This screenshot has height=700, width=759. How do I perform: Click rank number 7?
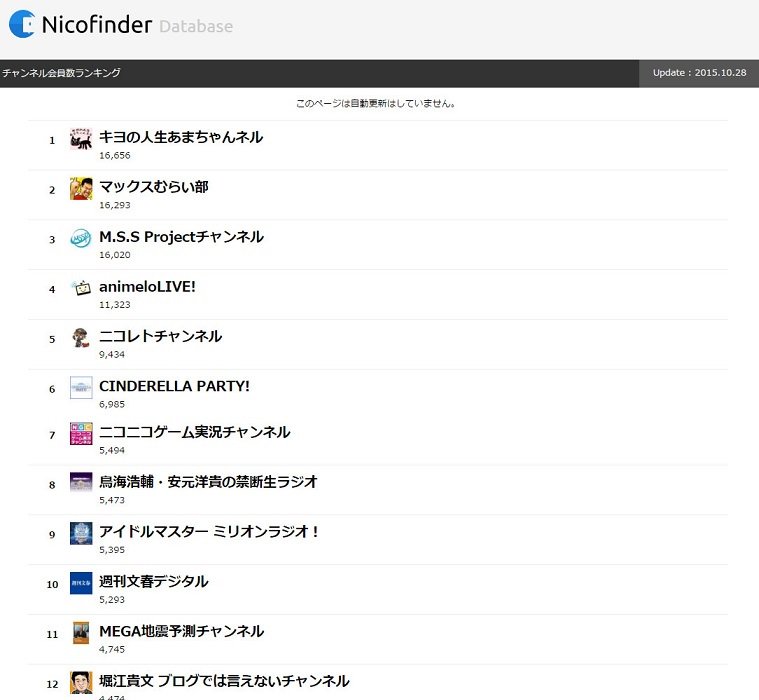point(52,435)
